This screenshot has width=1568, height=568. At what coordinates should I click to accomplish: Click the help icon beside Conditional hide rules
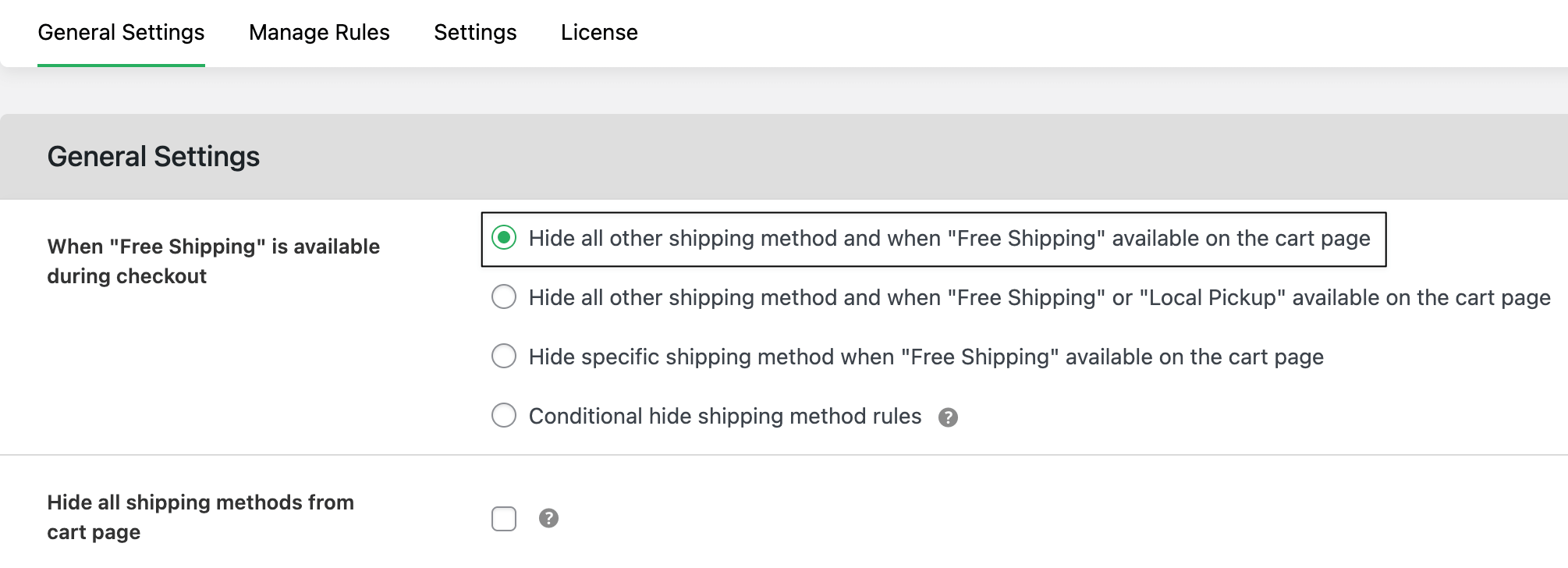click(x=949, y=417)
